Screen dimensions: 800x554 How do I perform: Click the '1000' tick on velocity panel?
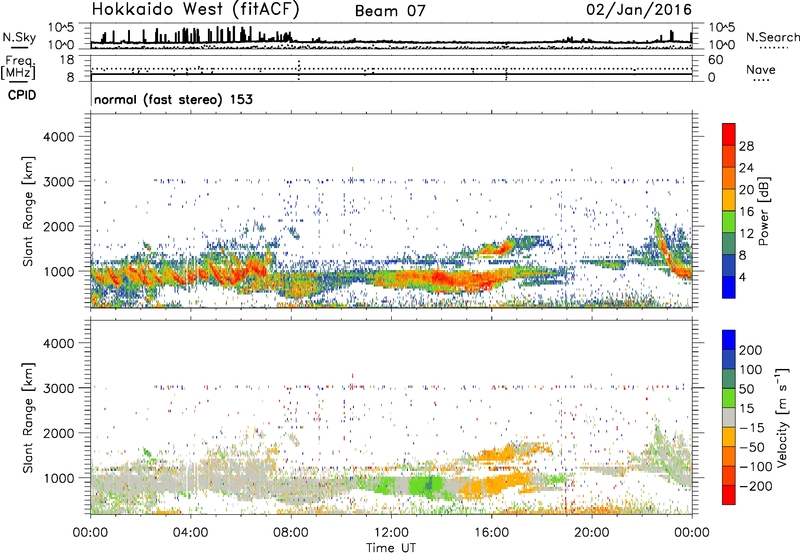[x=58, y=478]
